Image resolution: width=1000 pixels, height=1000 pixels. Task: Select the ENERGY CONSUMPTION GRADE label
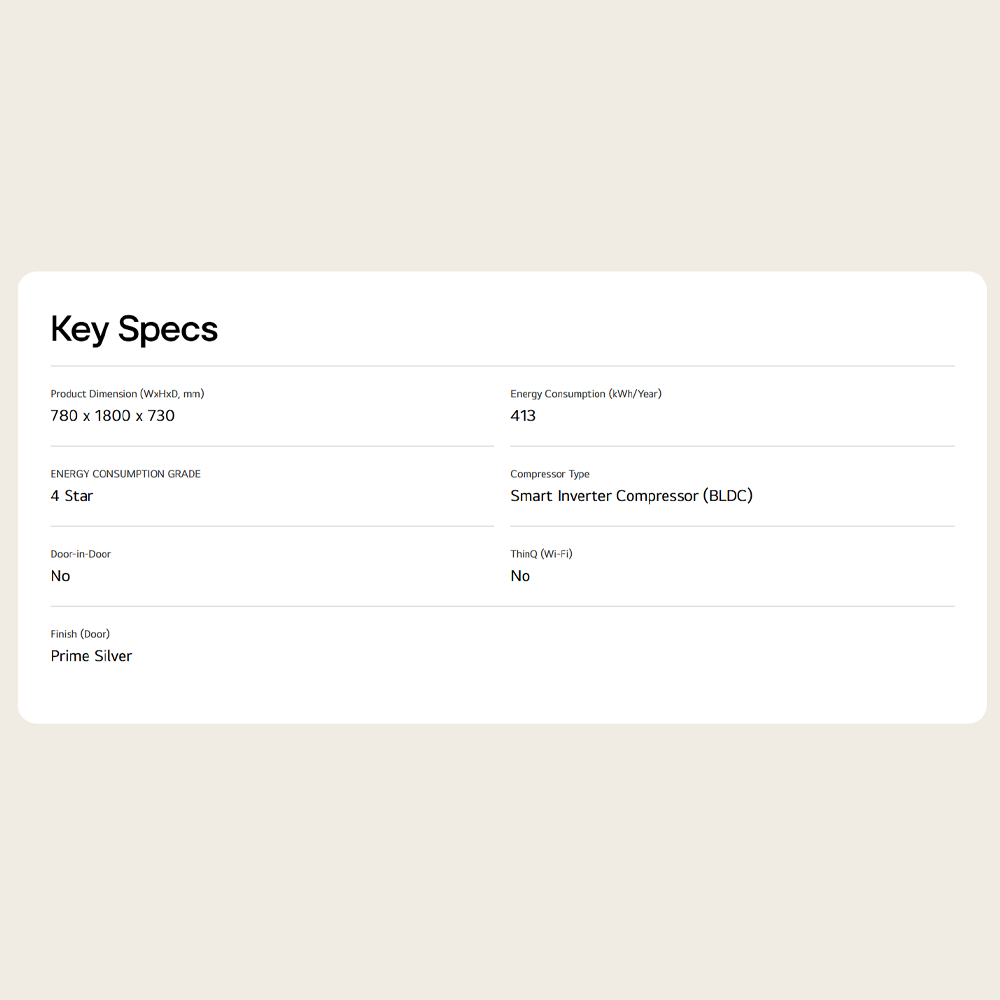click(125, 474)
